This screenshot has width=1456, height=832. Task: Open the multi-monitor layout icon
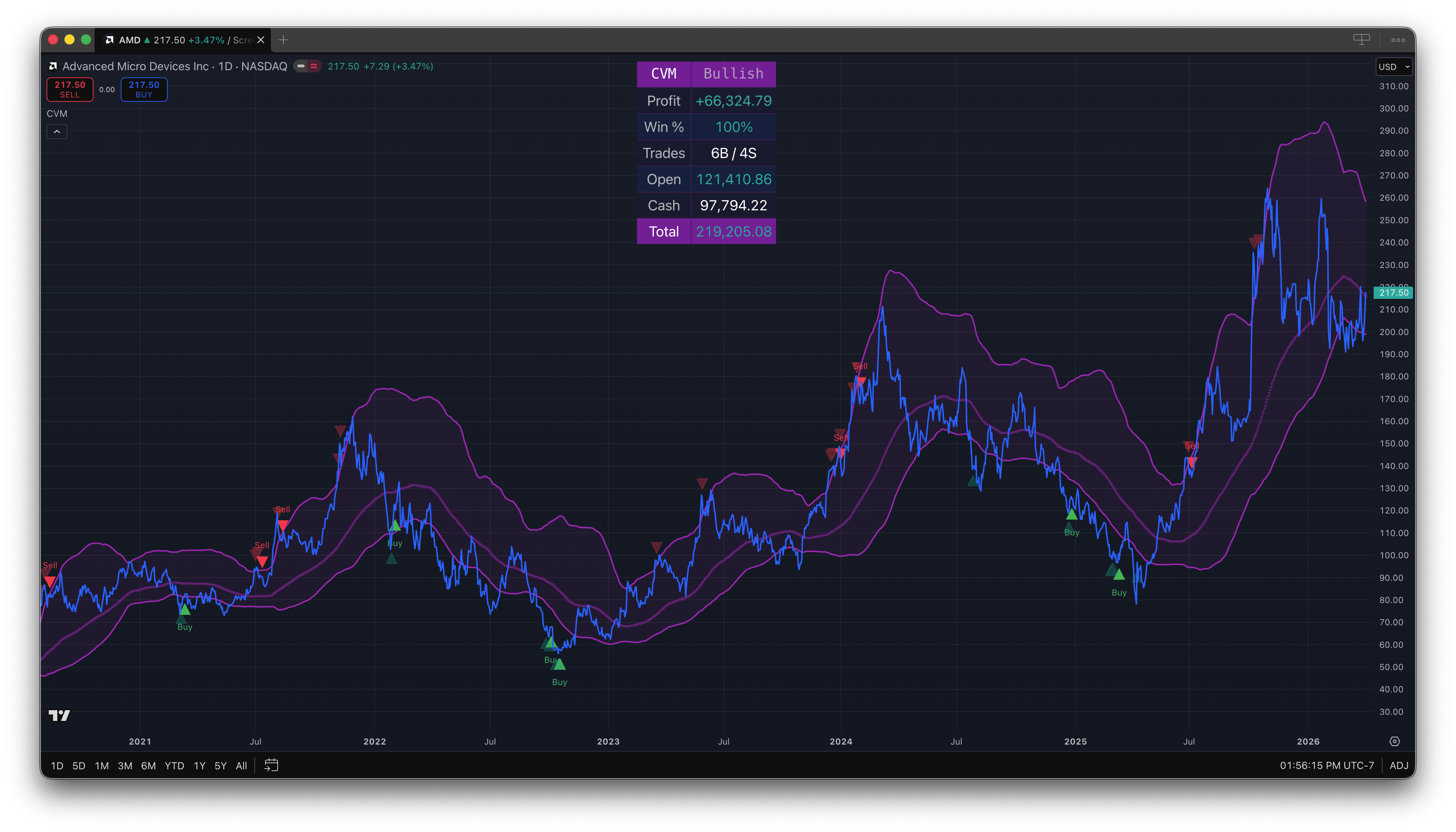click(1361, 39)
